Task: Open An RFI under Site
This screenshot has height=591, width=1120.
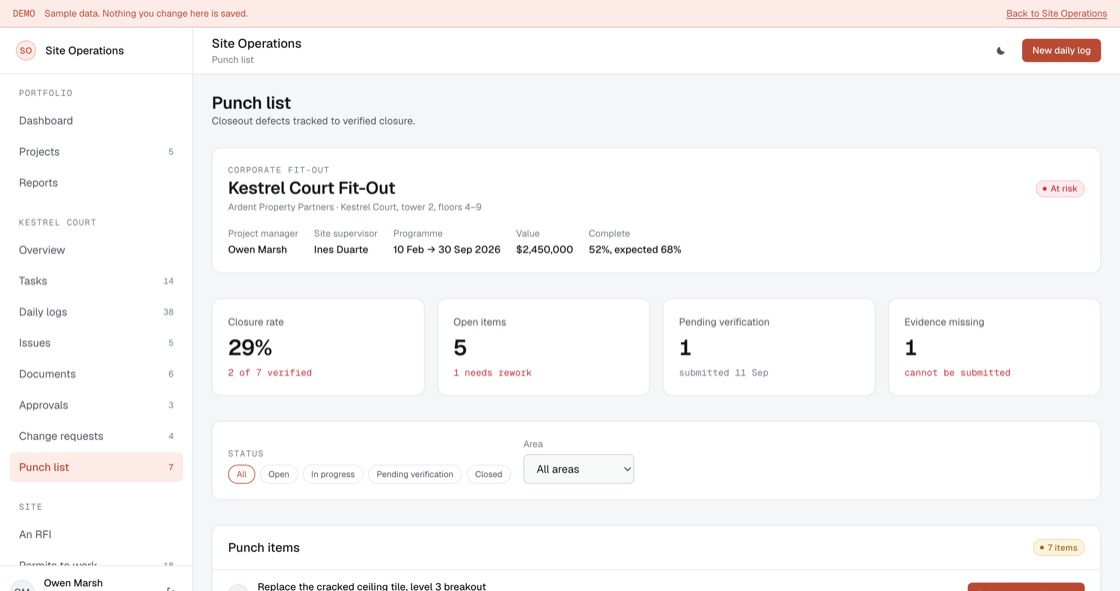Action: click(96, 535)
